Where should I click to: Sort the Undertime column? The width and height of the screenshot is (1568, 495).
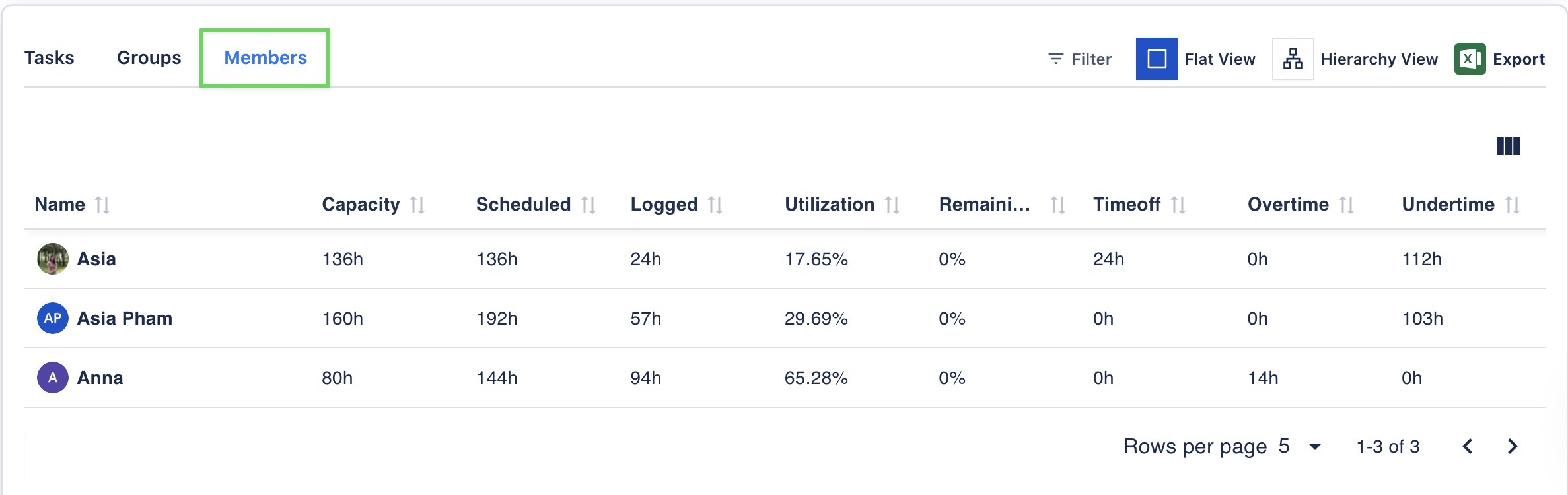1513,205
